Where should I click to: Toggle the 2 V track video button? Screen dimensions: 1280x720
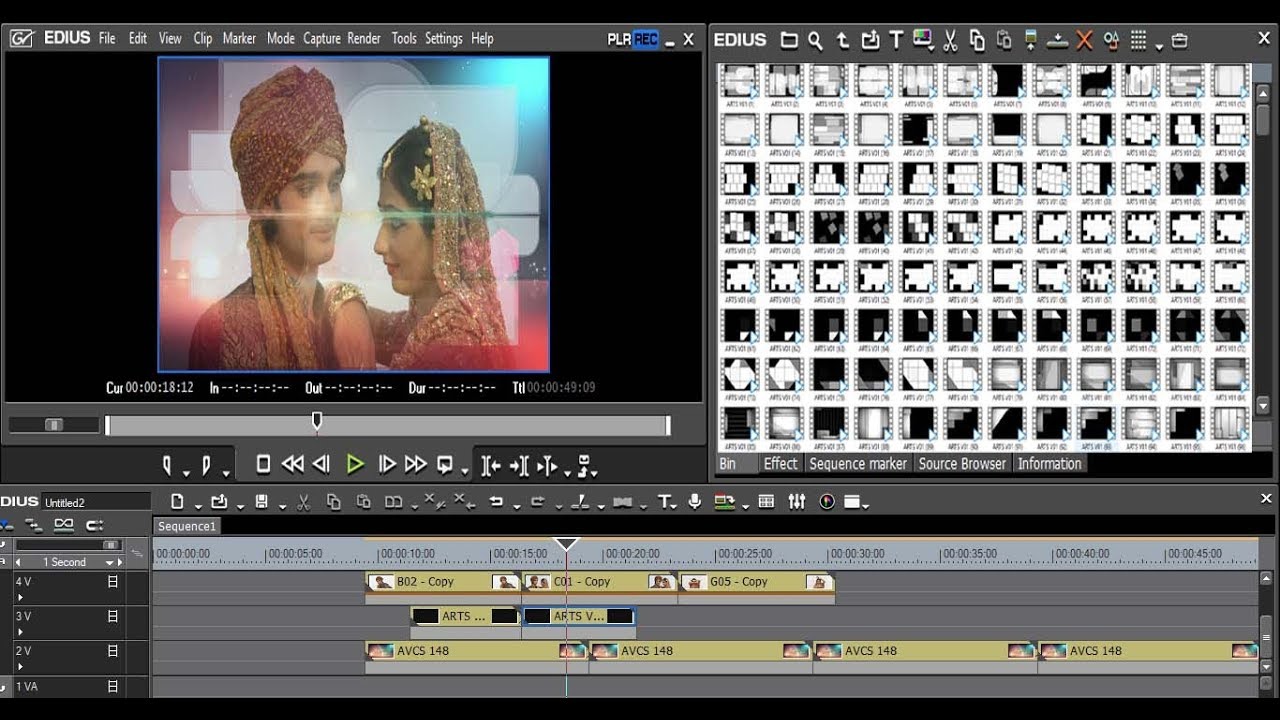pyautogui.click(x=112, y=651)
